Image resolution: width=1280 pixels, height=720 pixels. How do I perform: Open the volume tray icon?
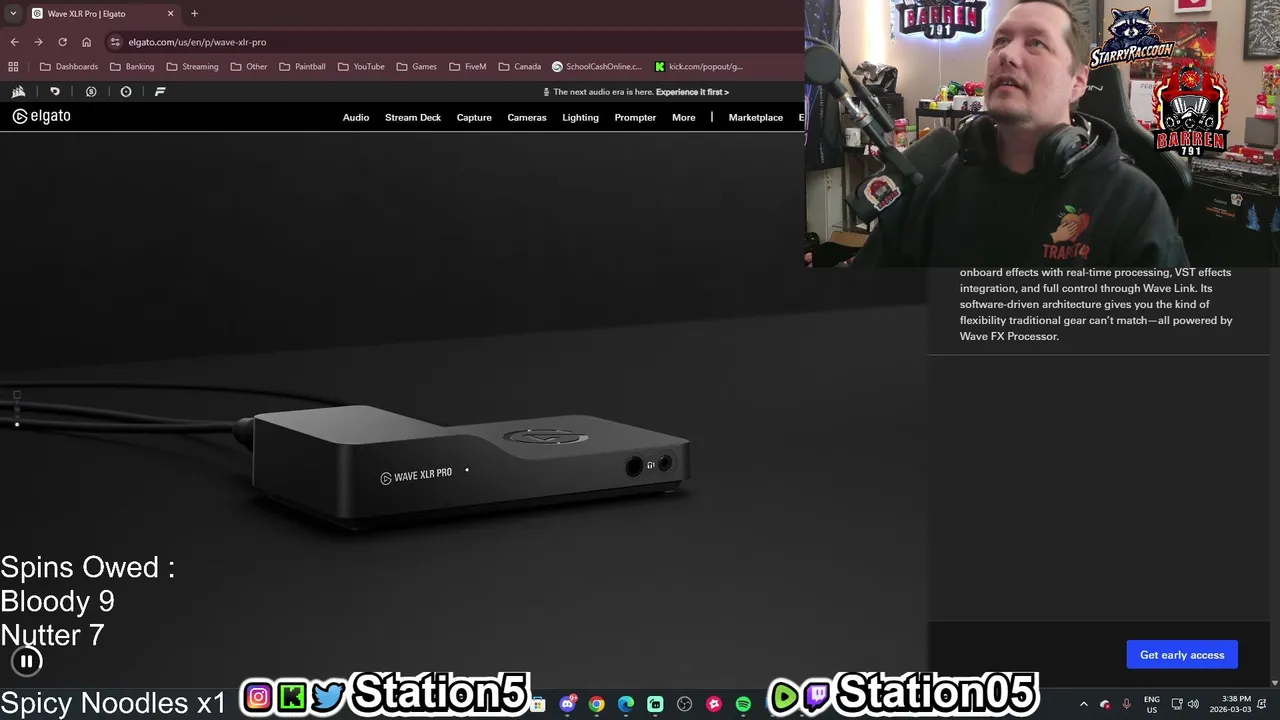click(1193, 704)
